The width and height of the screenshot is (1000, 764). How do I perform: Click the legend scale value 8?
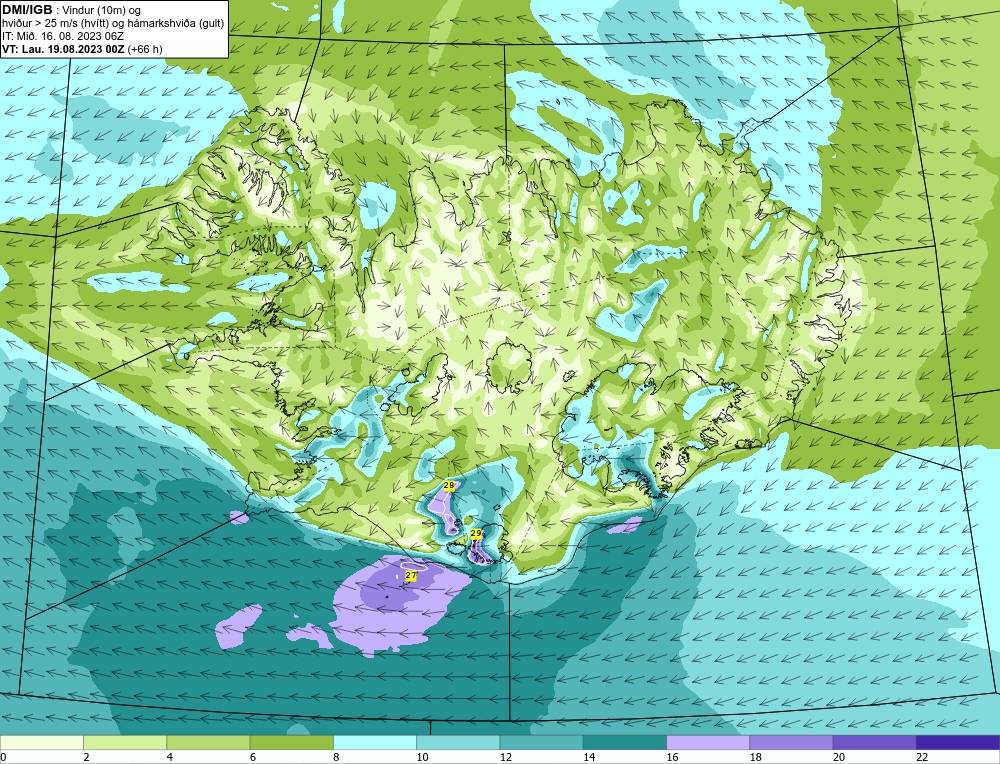pyautogui.click(x=336, y=757)
